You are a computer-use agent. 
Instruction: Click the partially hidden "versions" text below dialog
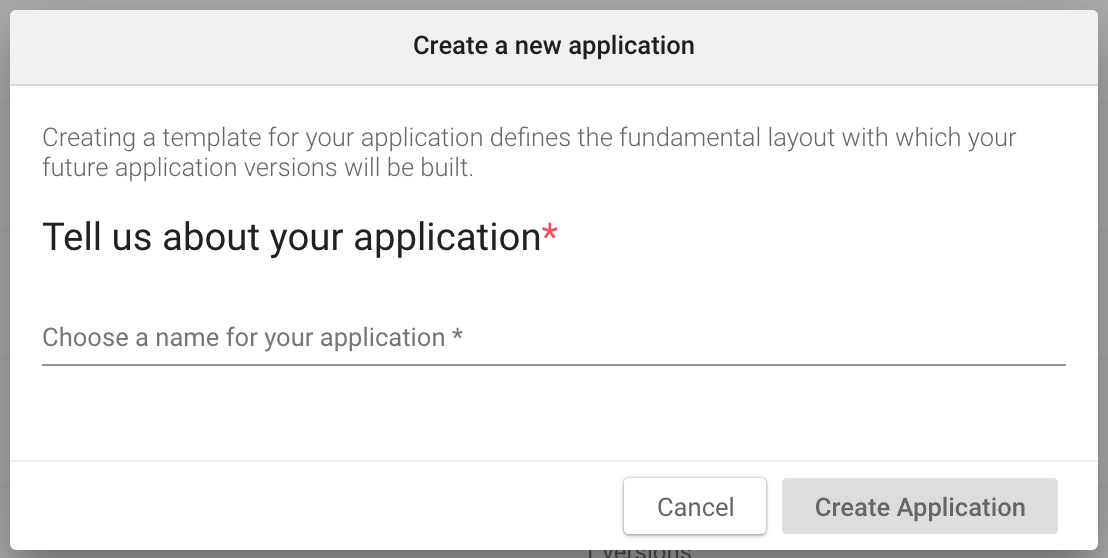[x=640, y=552]
